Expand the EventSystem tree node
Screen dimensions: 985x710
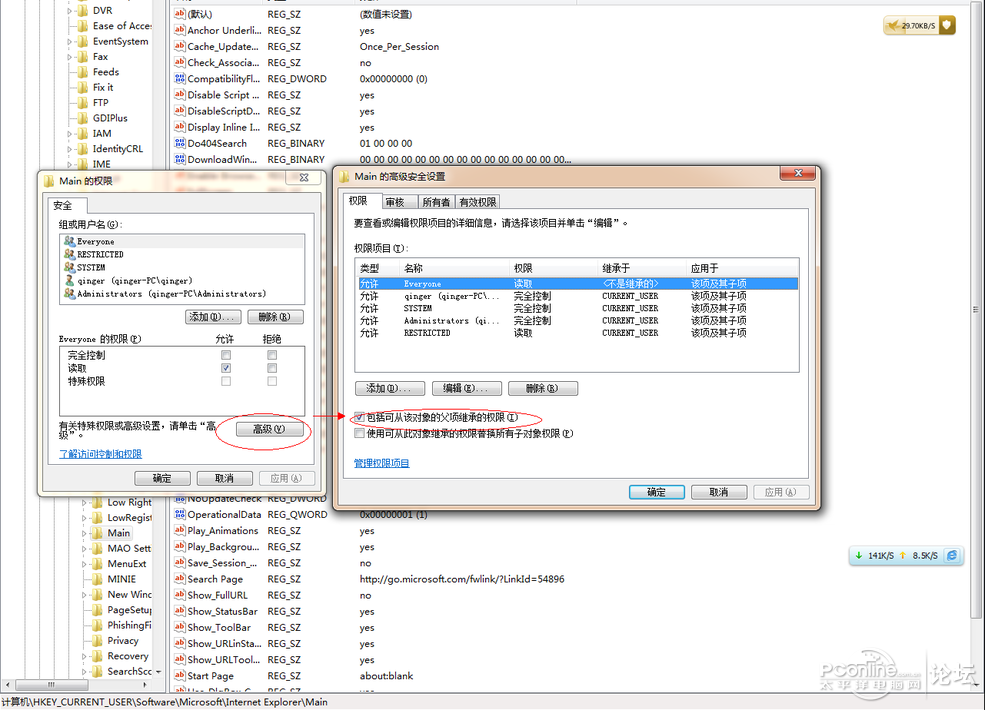coord(70,42)
